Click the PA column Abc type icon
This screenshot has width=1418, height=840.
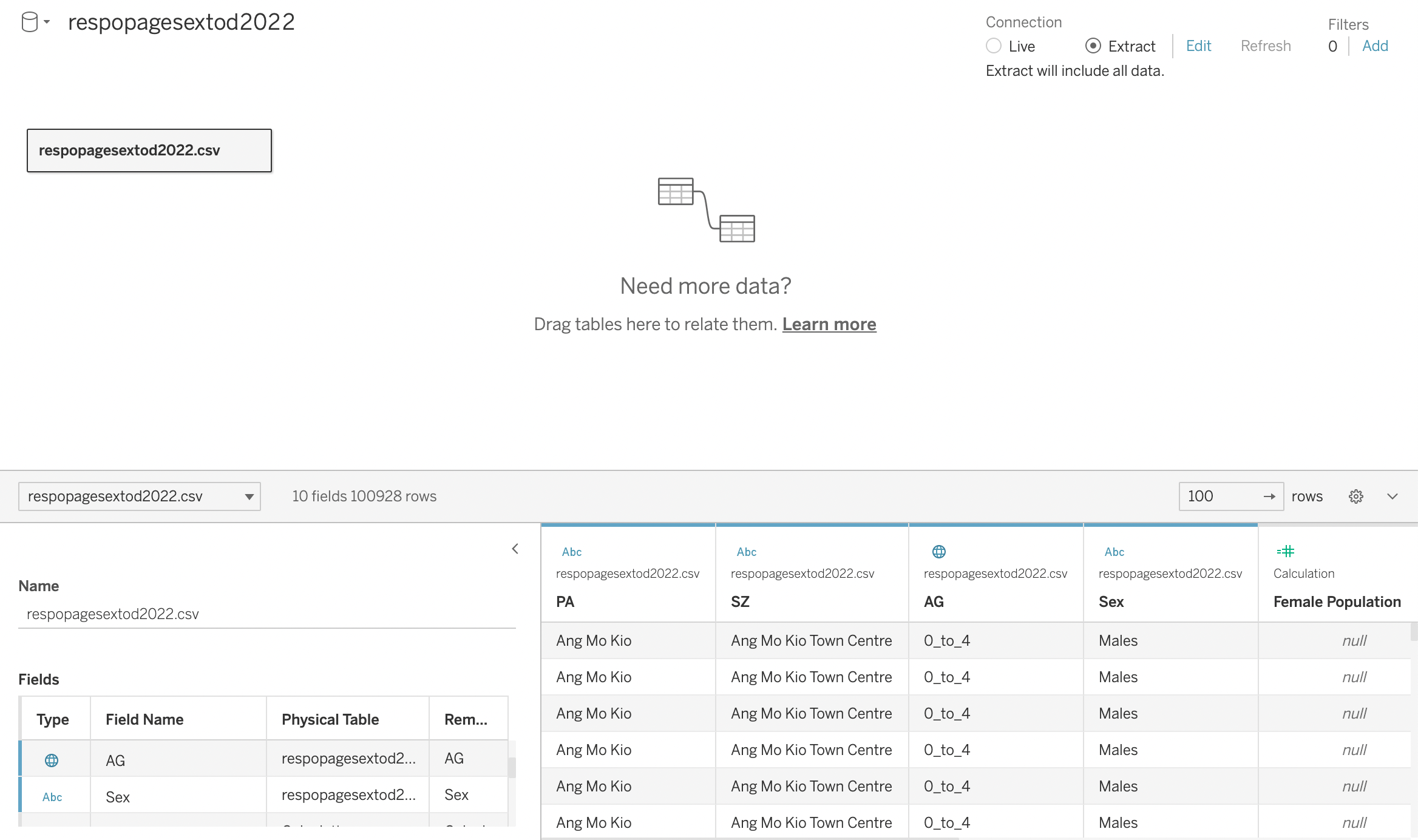click(571, 552)
